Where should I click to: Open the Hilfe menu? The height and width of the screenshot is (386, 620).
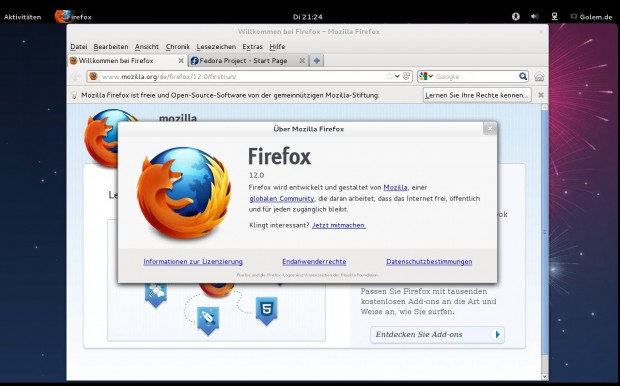pos(277,47)
